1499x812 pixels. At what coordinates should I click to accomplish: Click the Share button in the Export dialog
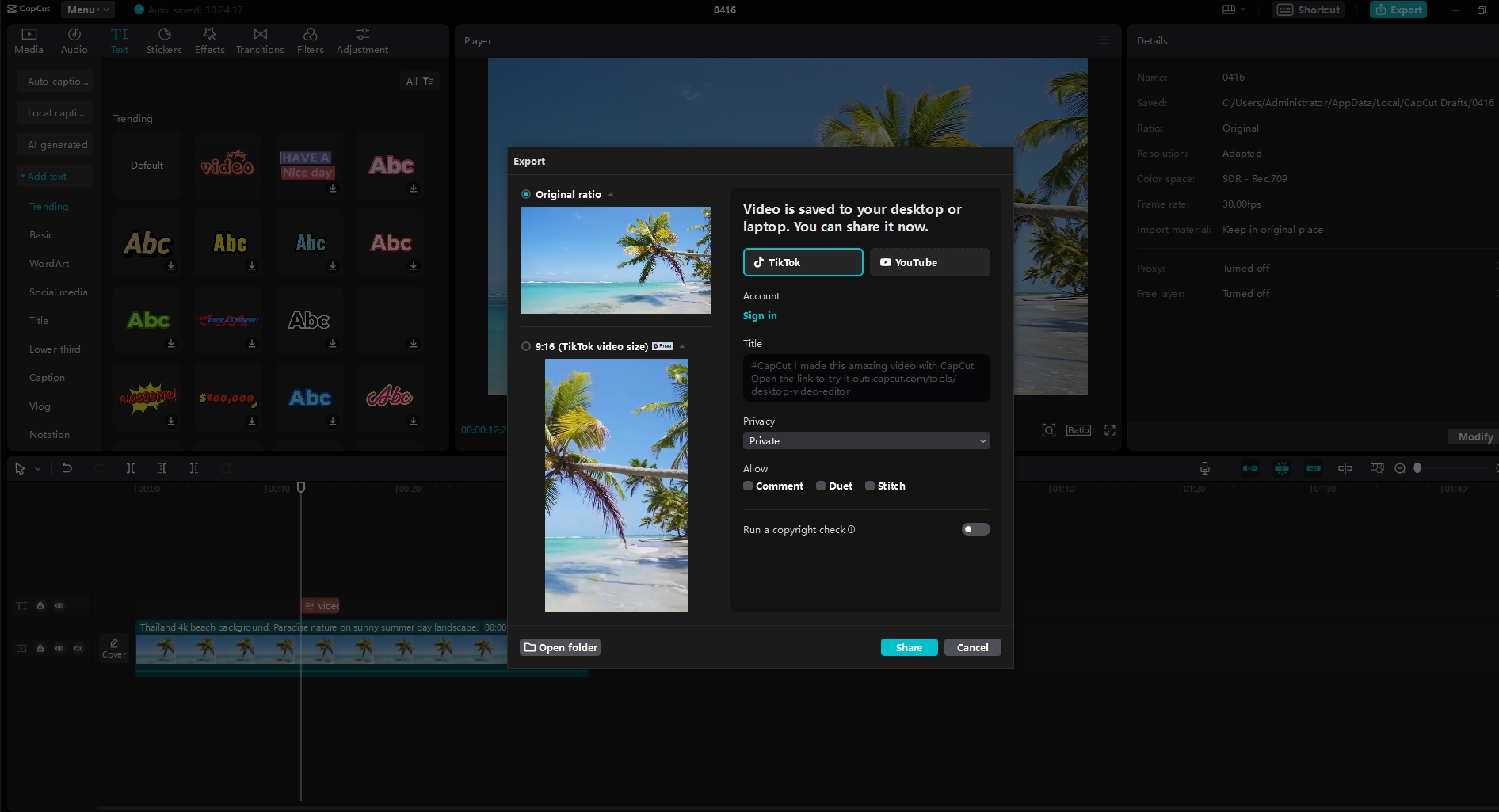click(908, 647)
